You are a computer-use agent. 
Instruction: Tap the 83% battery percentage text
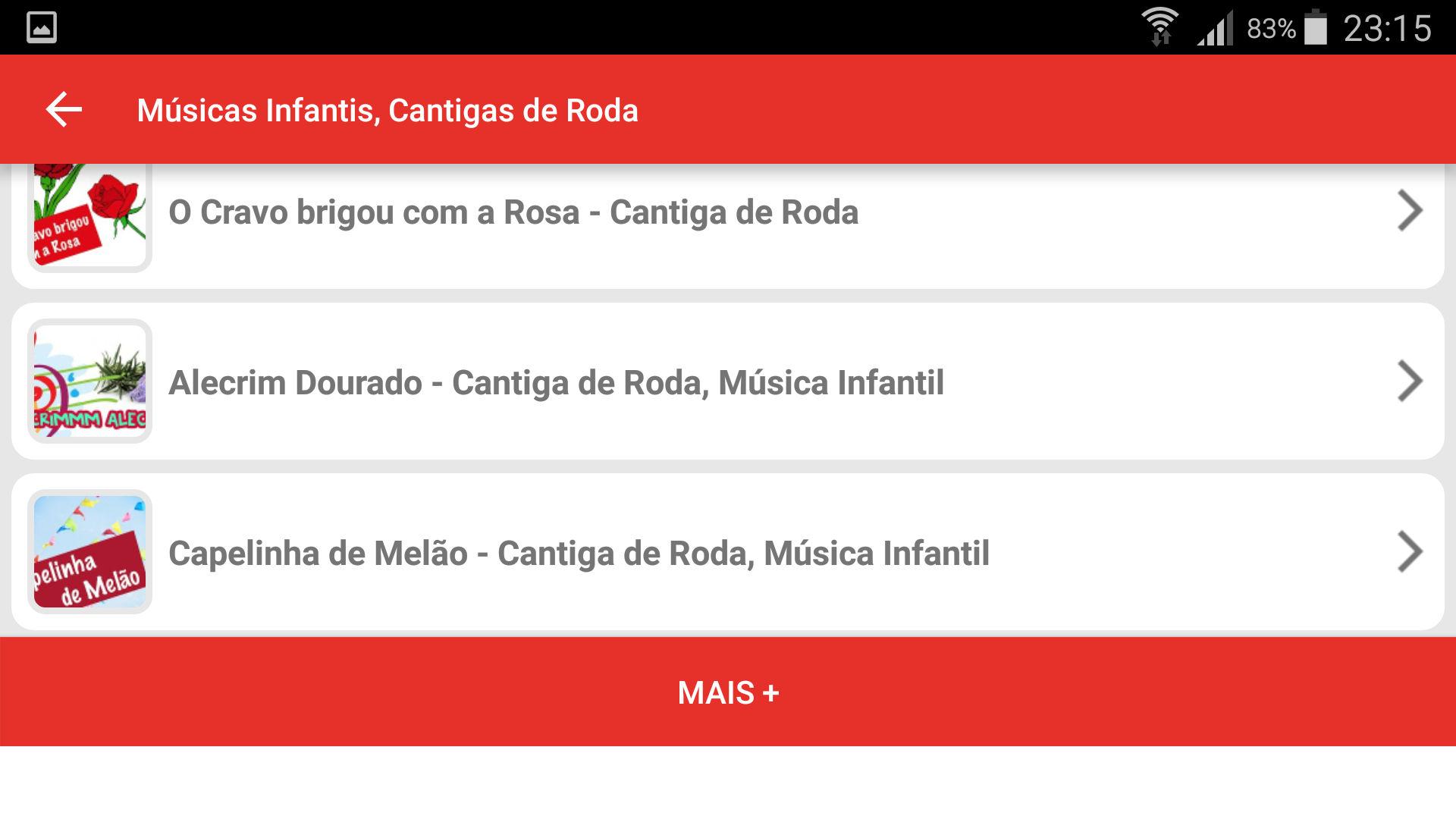(x=1272, y=29)
